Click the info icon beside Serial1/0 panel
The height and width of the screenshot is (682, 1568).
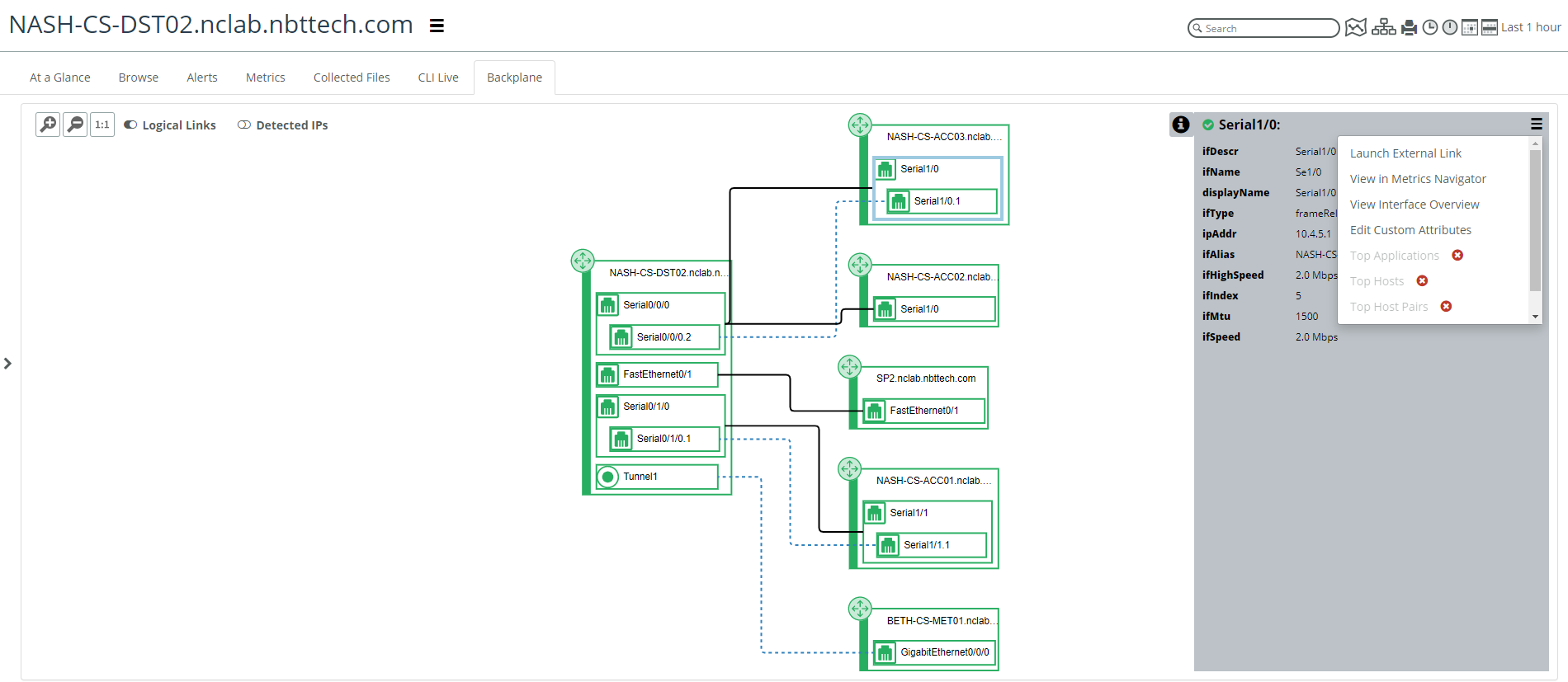pos(1181,125)
